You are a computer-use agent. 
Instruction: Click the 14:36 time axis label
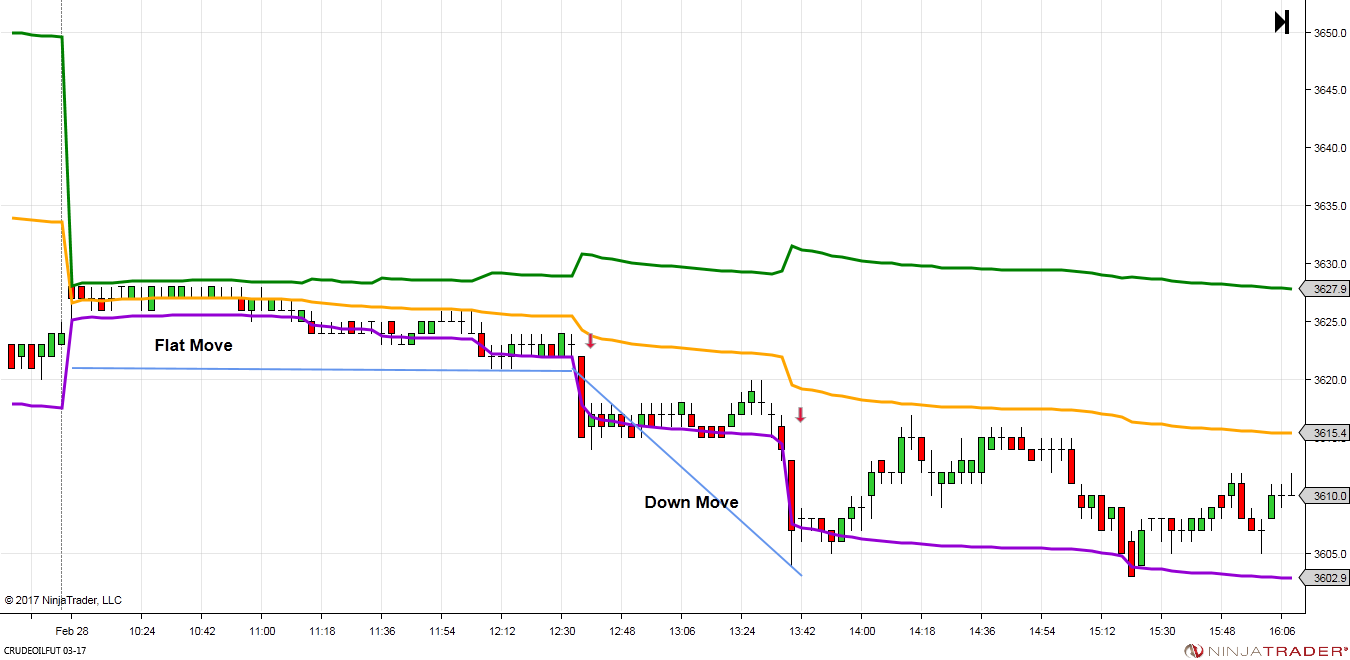(981, 631)
